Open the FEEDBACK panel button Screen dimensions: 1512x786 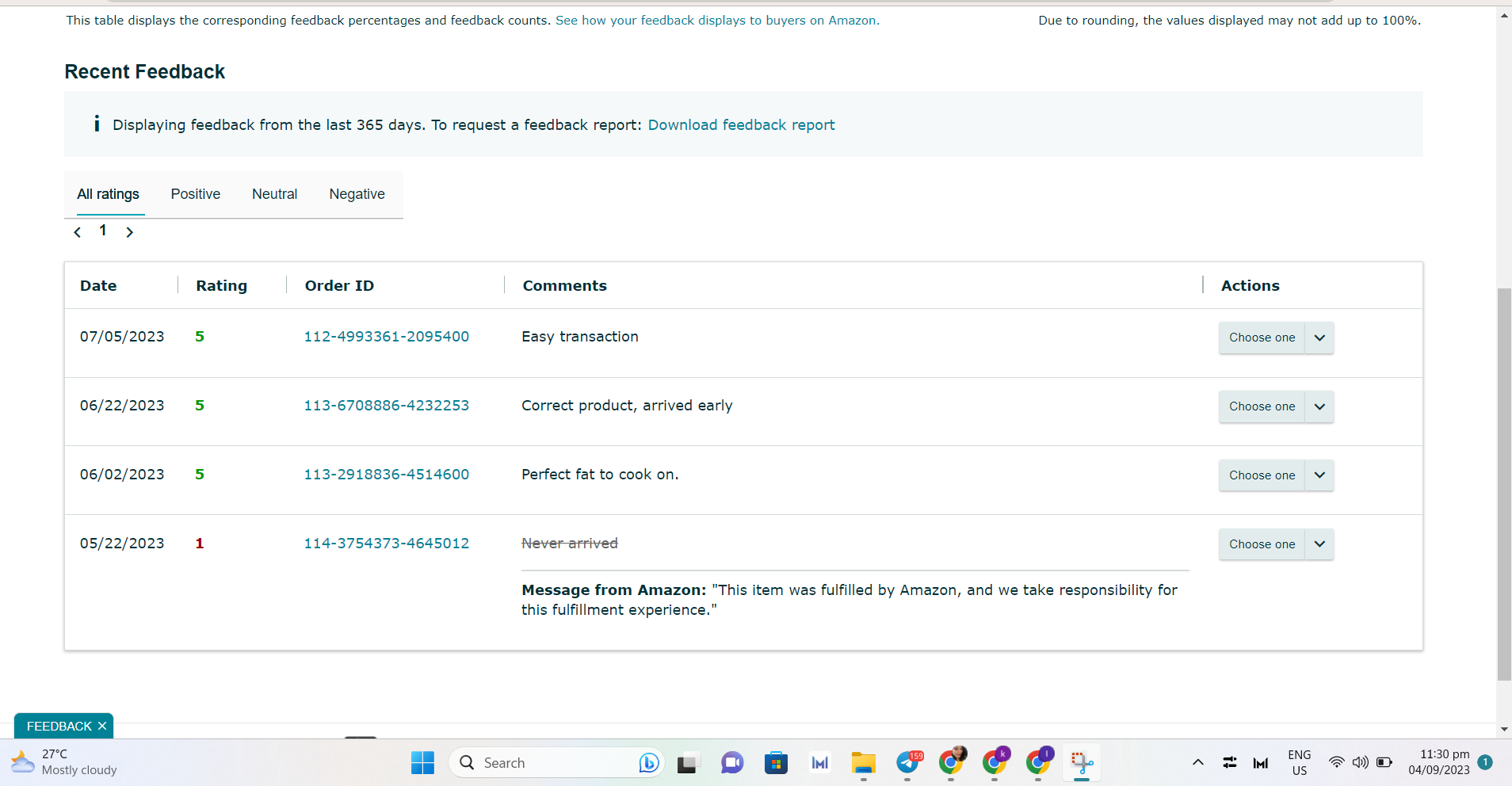59,726
